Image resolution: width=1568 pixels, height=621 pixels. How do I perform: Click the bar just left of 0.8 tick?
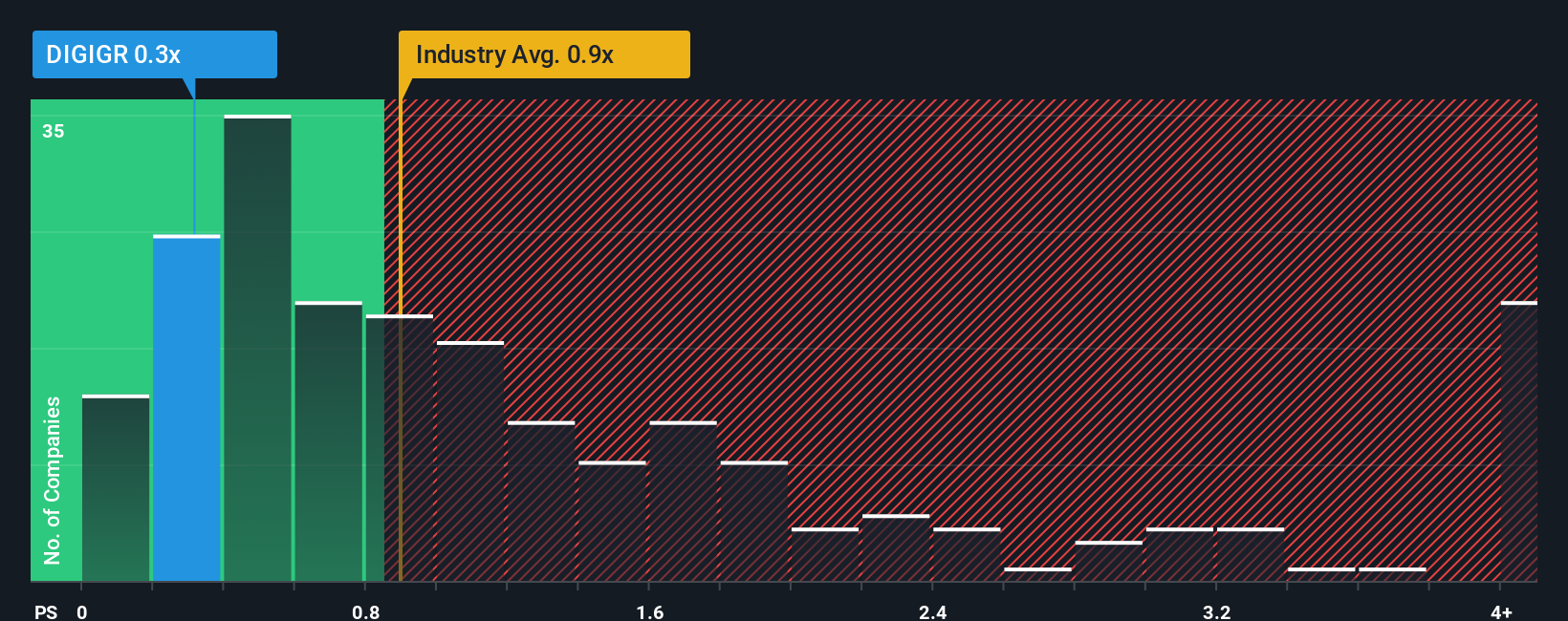329,441
